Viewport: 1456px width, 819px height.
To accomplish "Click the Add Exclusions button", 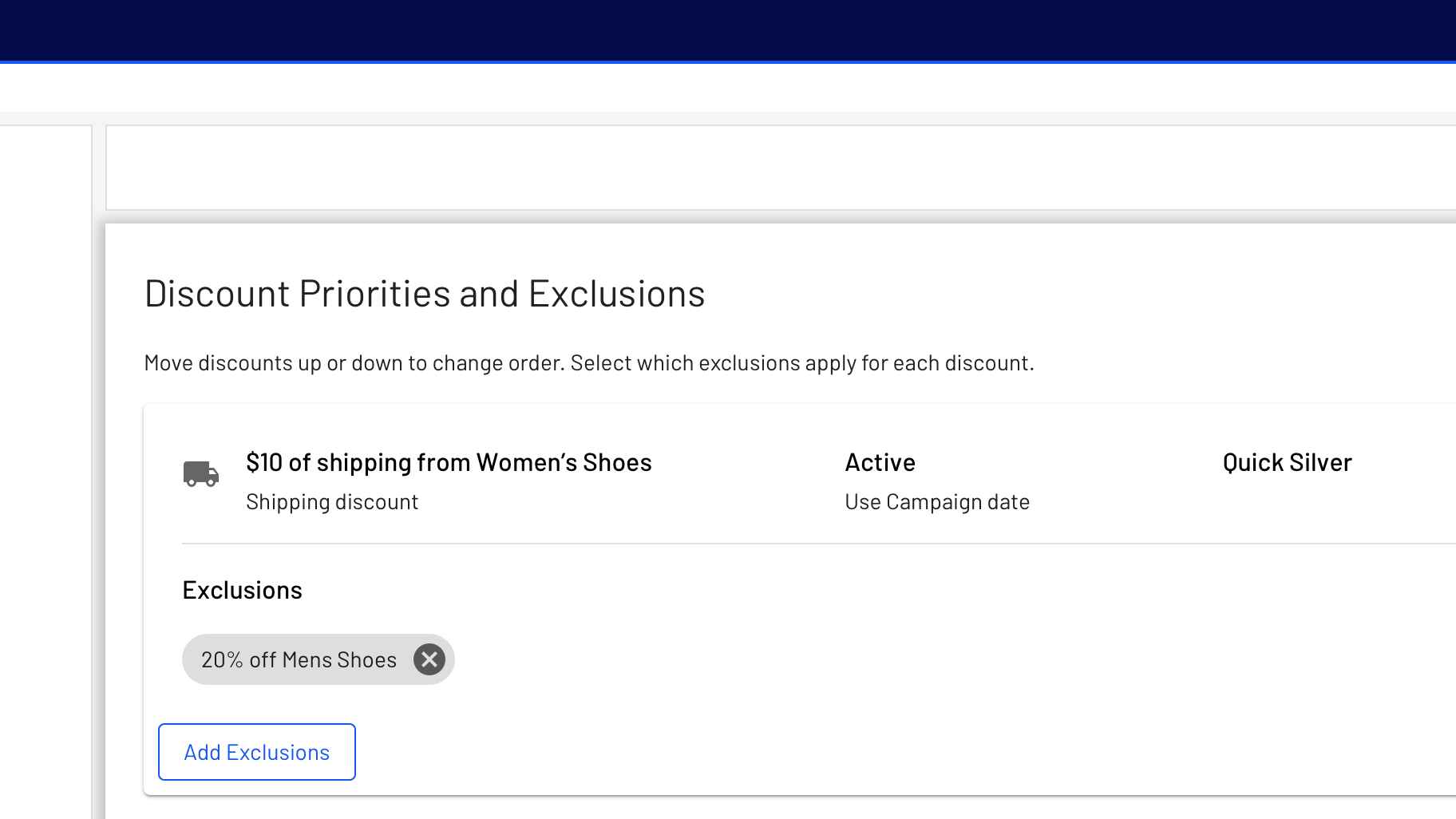I will (x=257, y=752).
